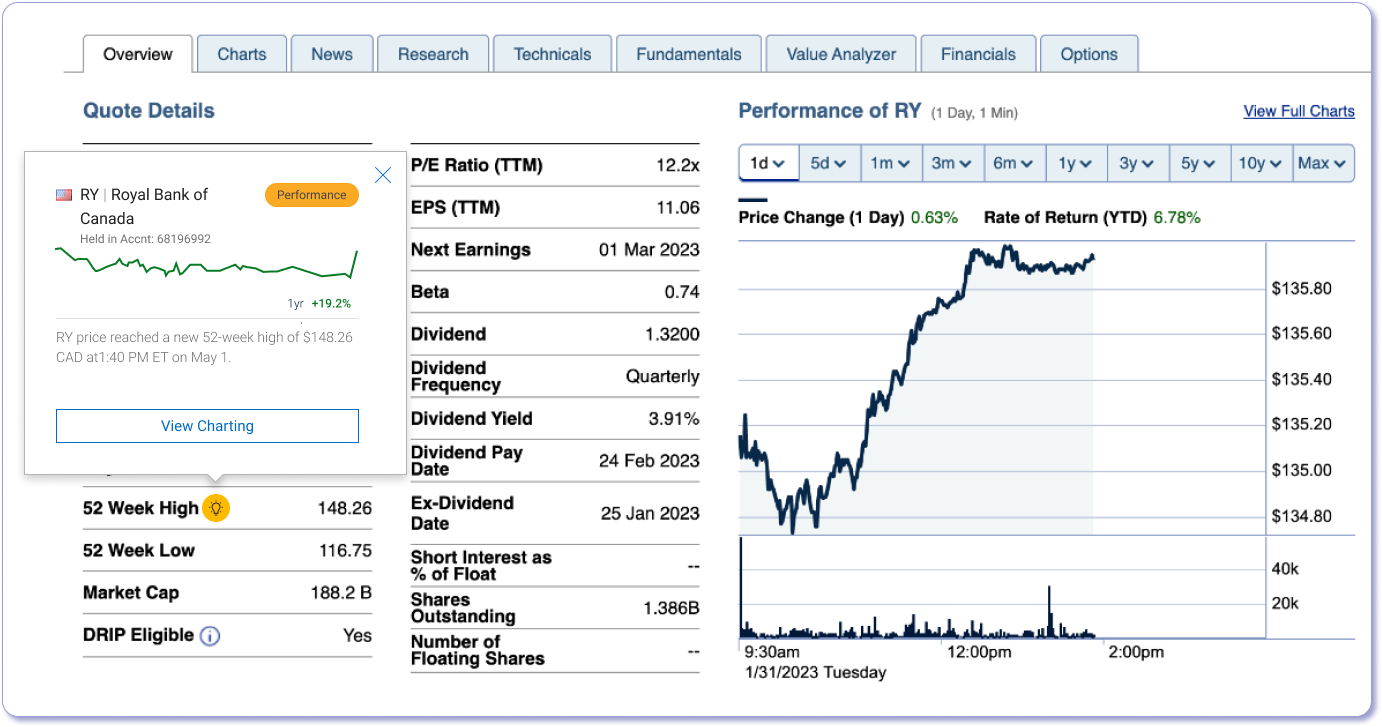The height and width of the screenshot is (727, 1382).
Task: Click the Dividend Frequency value Quarterly
Action: (x=663, y=377)
